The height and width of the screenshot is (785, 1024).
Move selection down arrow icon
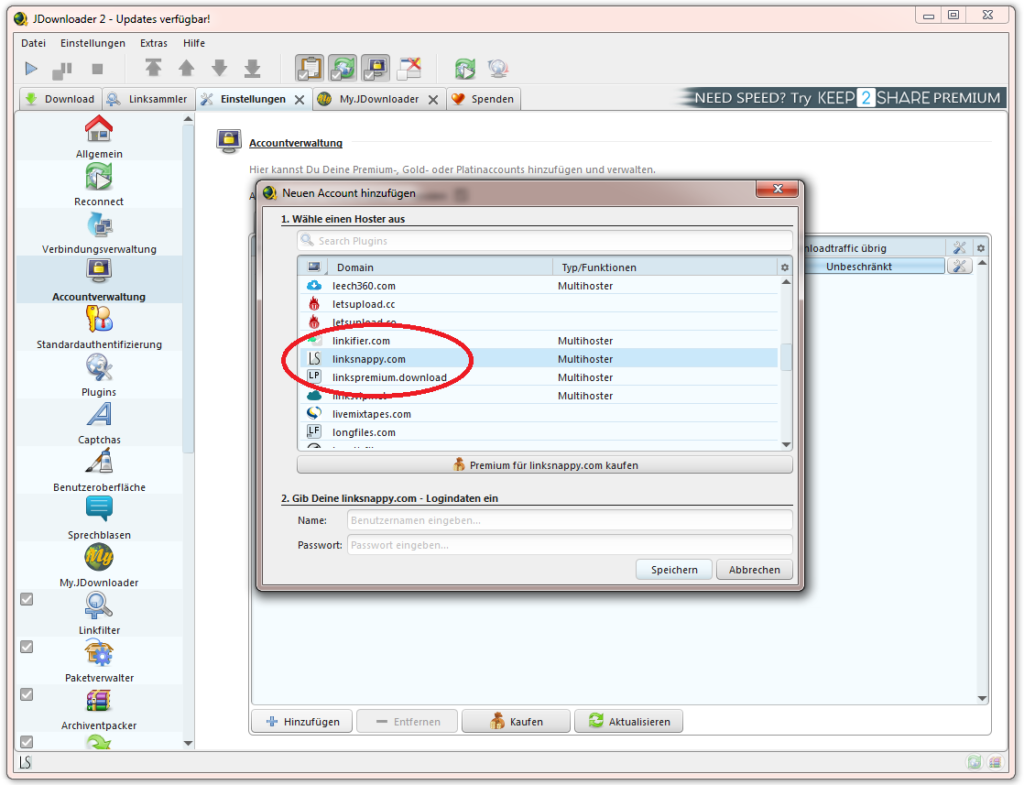tap(219, 68)
